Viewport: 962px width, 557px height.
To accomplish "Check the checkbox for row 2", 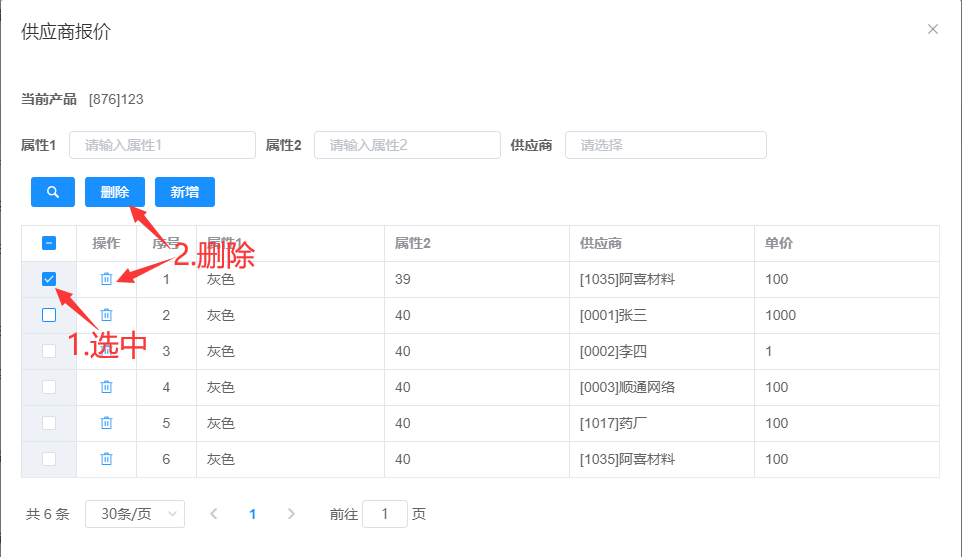I will click(x=49, y=315).
